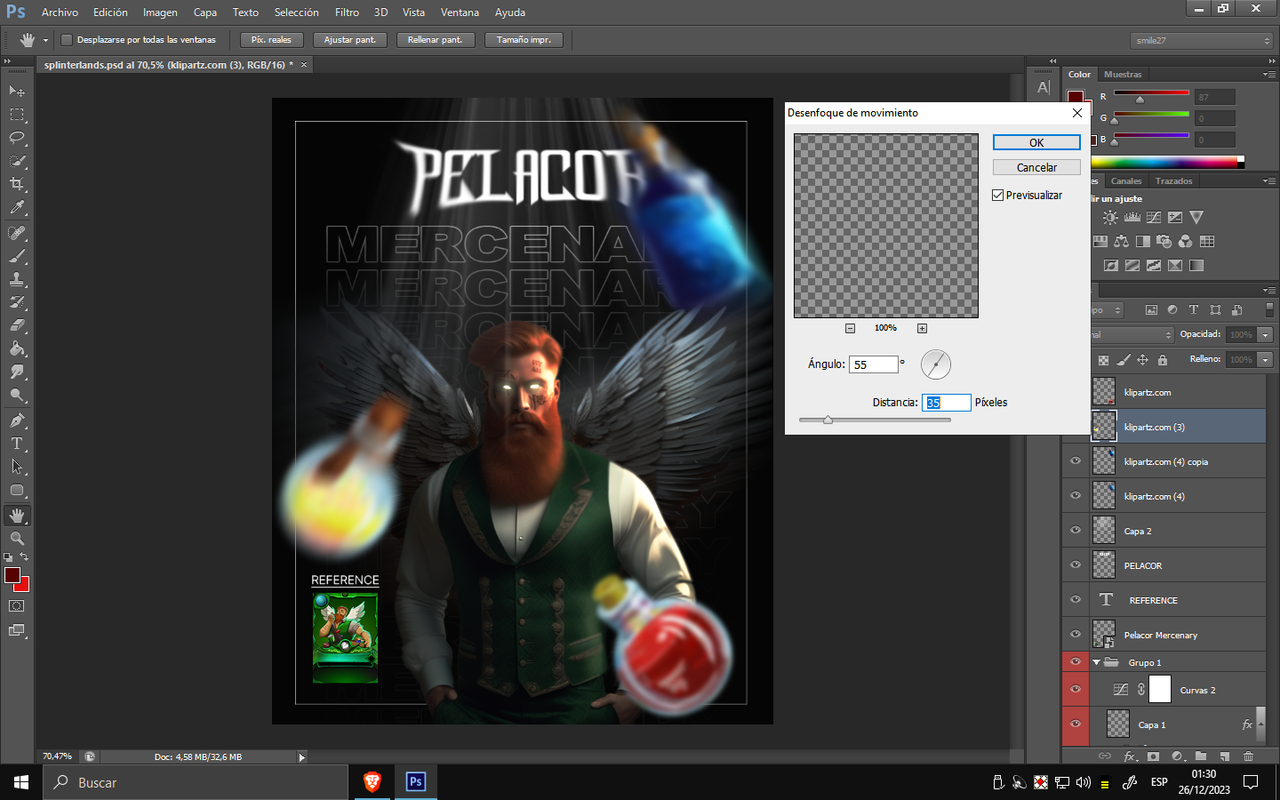
Task: Open Adjustments panel options menu
Action: (1269, 181)
